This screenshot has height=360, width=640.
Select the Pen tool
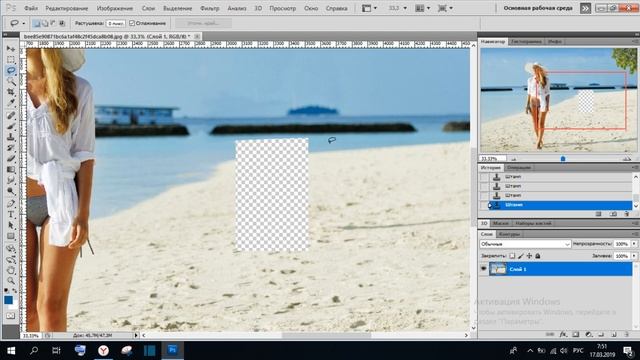coord(11,203)
